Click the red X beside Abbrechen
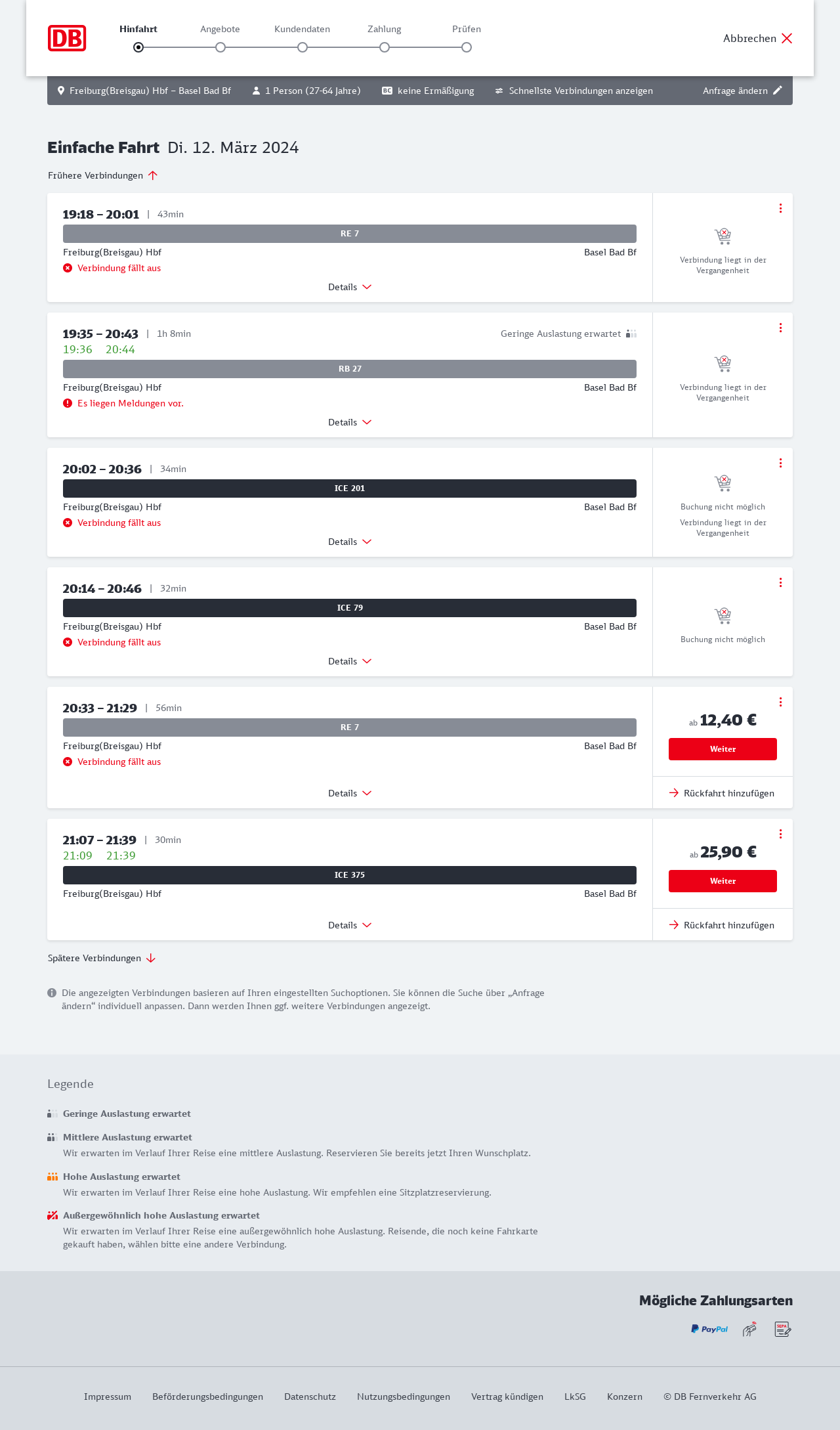The image size is (840, 1430). coord(787,38)
